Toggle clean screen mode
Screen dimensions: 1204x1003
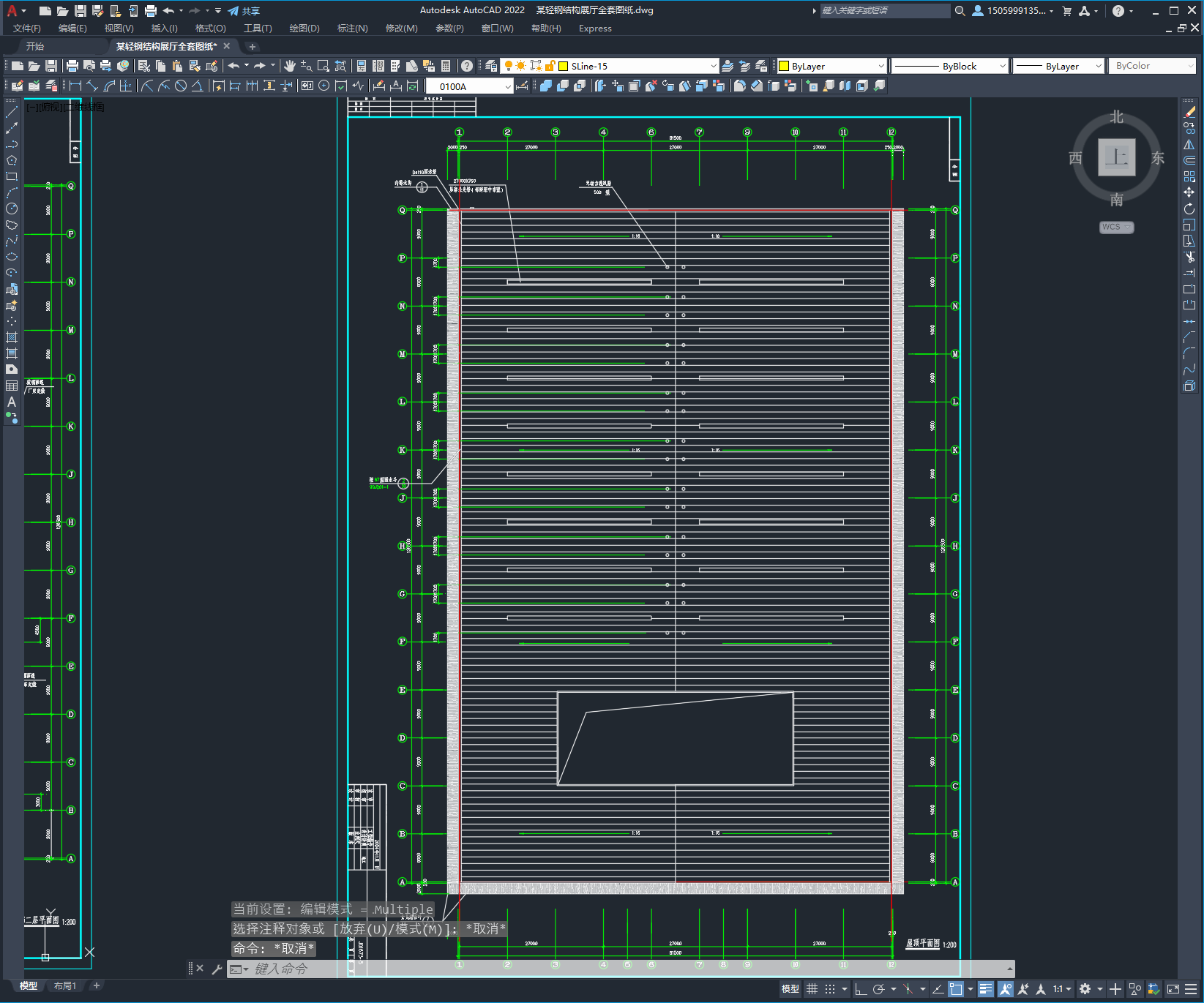tap(1173, 989)
